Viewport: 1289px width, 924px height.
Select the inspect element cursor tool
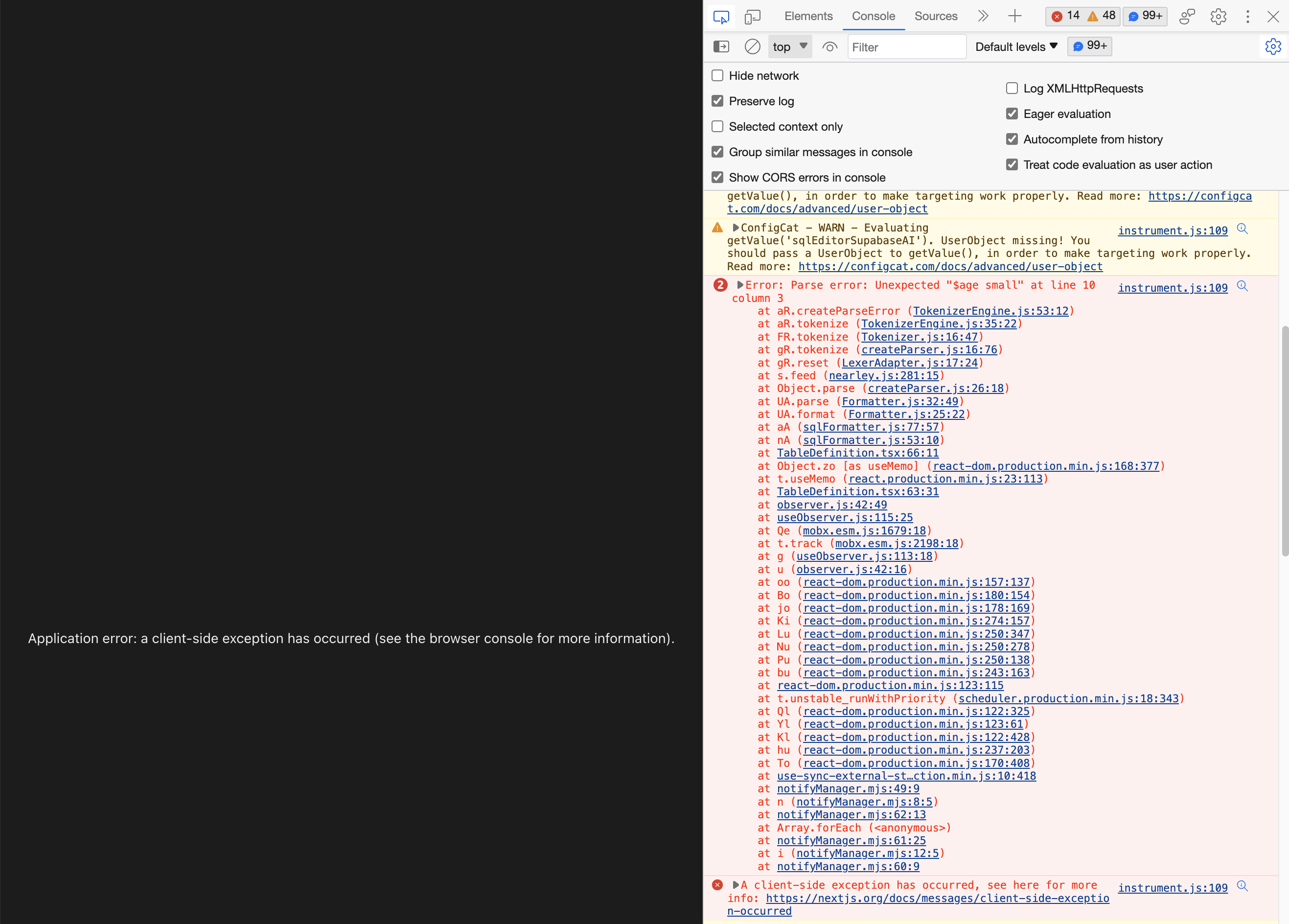pos(721,17)
